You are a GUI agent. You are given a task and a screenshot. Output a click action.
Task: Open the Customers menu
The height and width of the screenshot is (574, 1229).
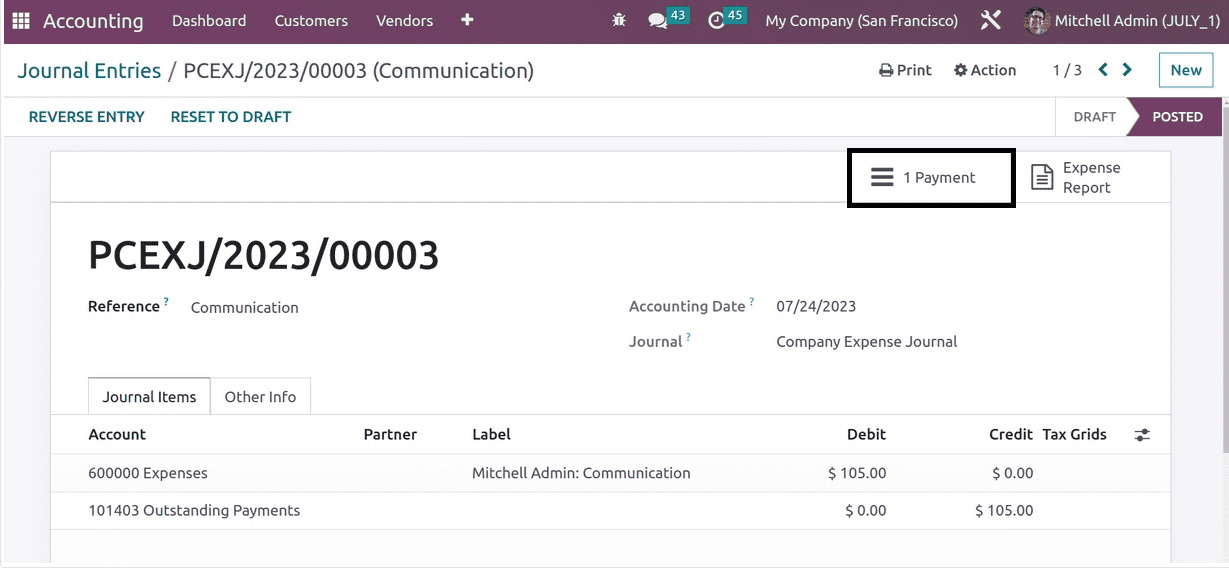311,21
